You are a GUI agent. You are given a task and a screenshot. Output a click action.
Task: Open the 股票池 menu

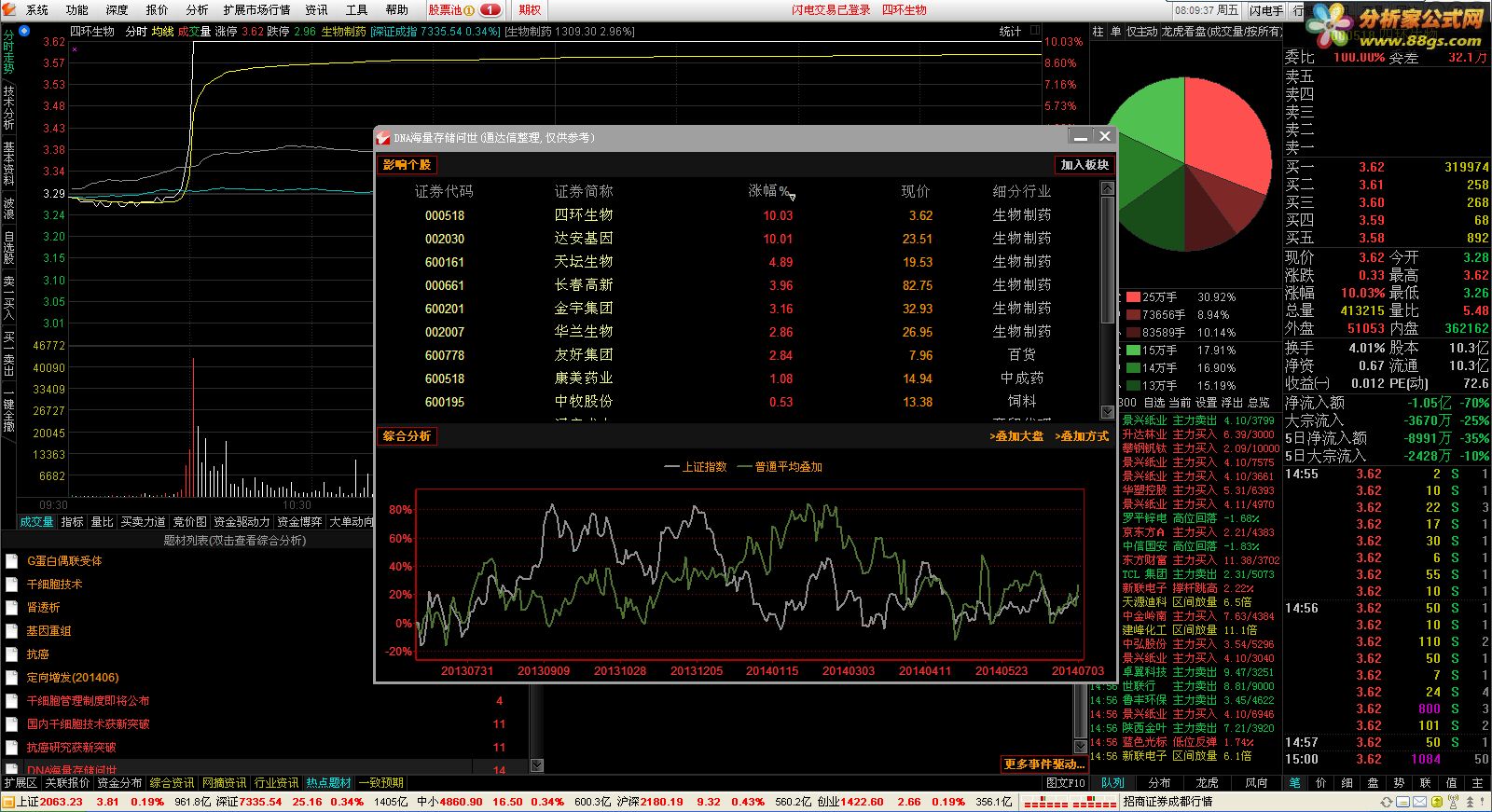[x=465, y=9]
